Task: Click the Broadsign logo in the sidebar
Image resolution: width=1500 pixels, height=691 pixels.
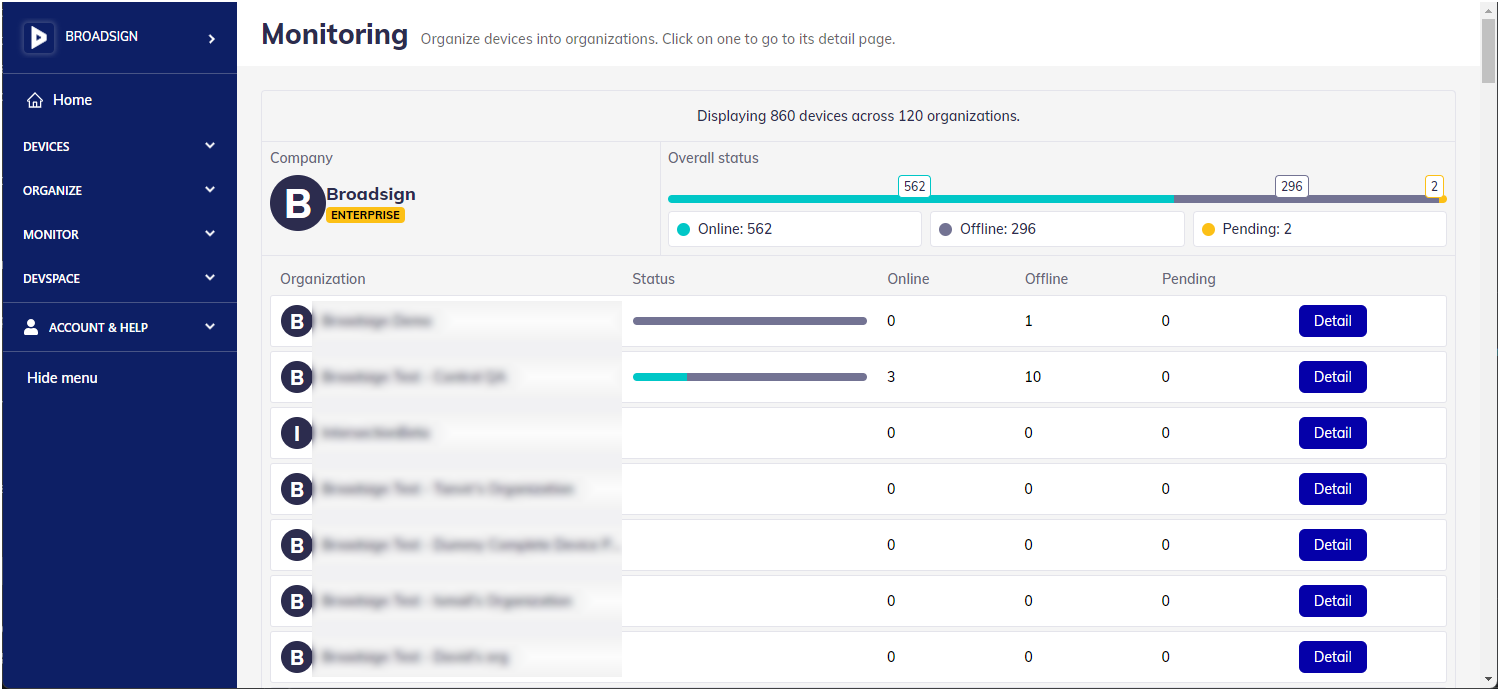Action: click(x=39, y=38)
